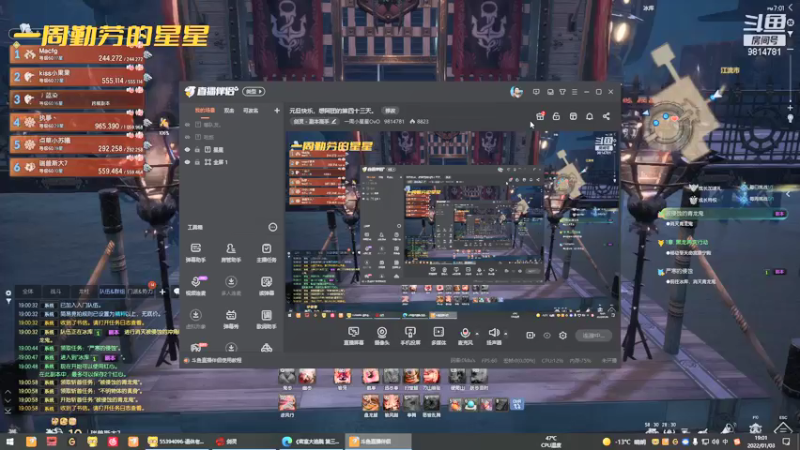Open the calendar icon next to the bell
This screenshot has width=800, height=450.
click(x=573, y=116)
